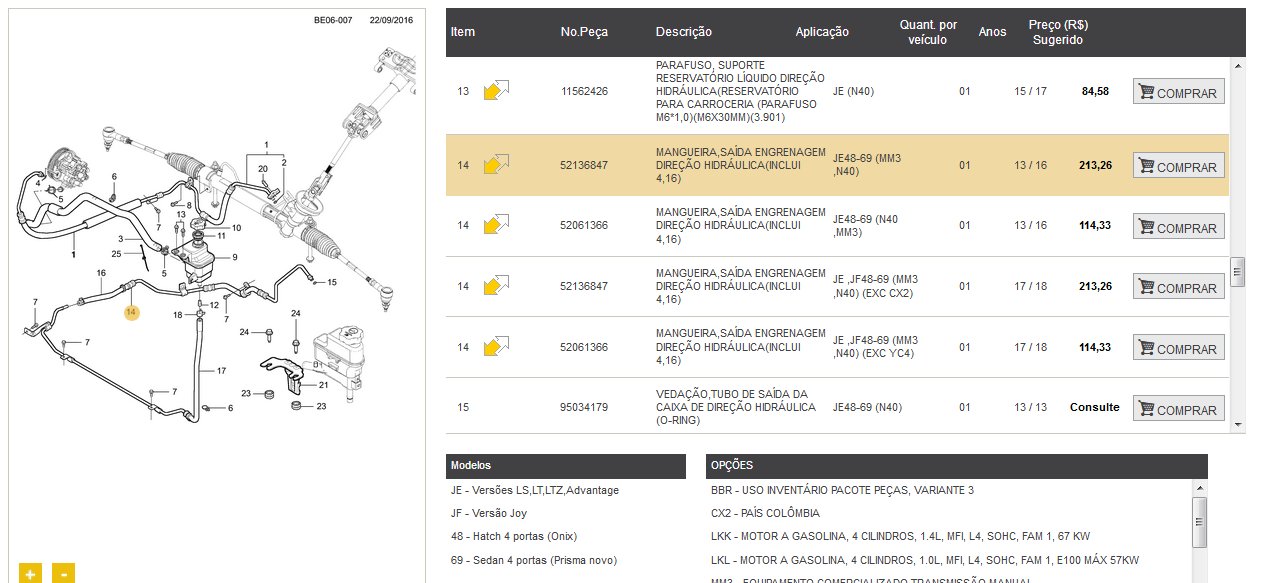
Task: Click callout number 17 on the diagram hose
Action: 221,370
